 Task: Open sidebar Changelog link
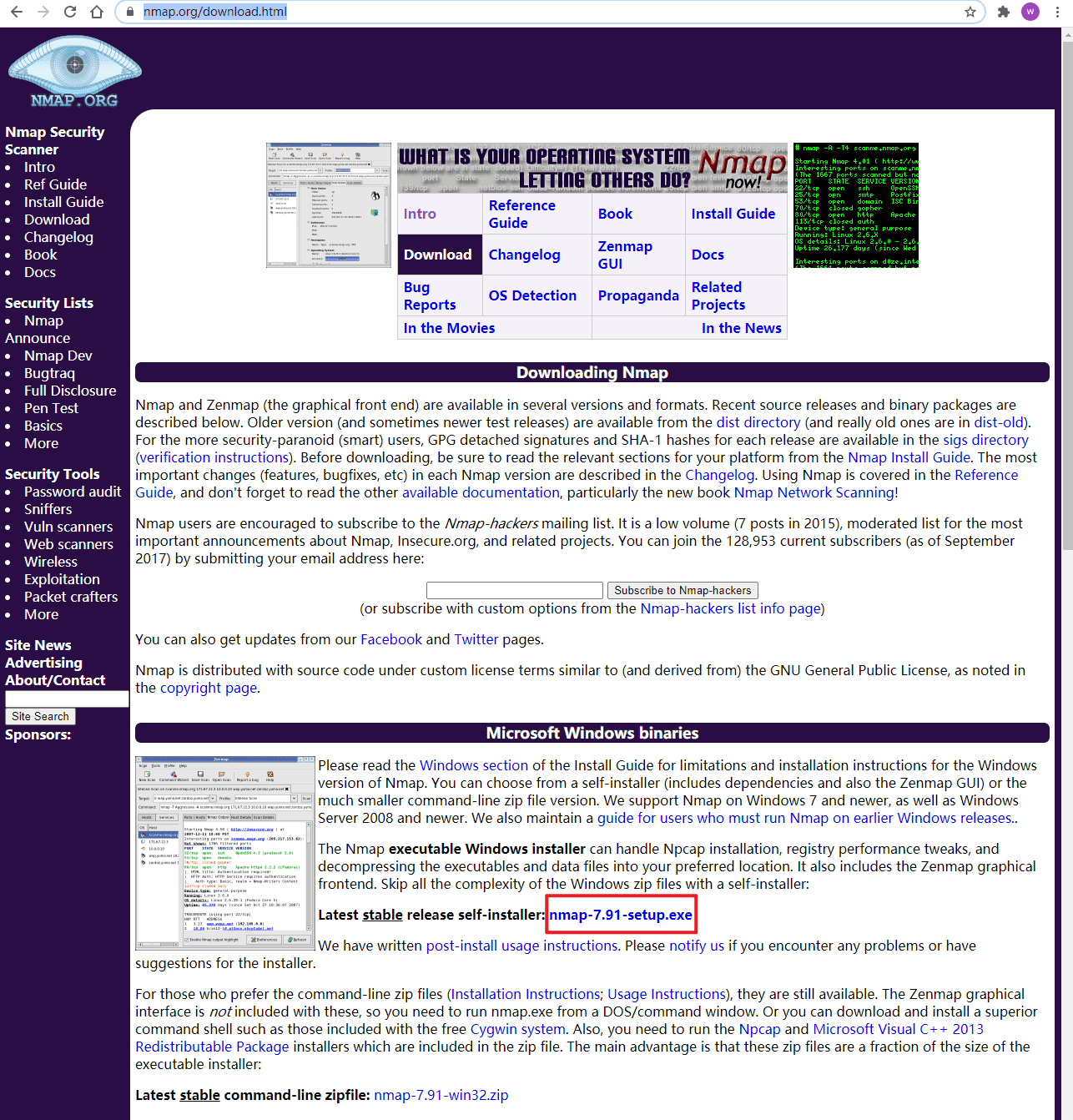[58, 237]
